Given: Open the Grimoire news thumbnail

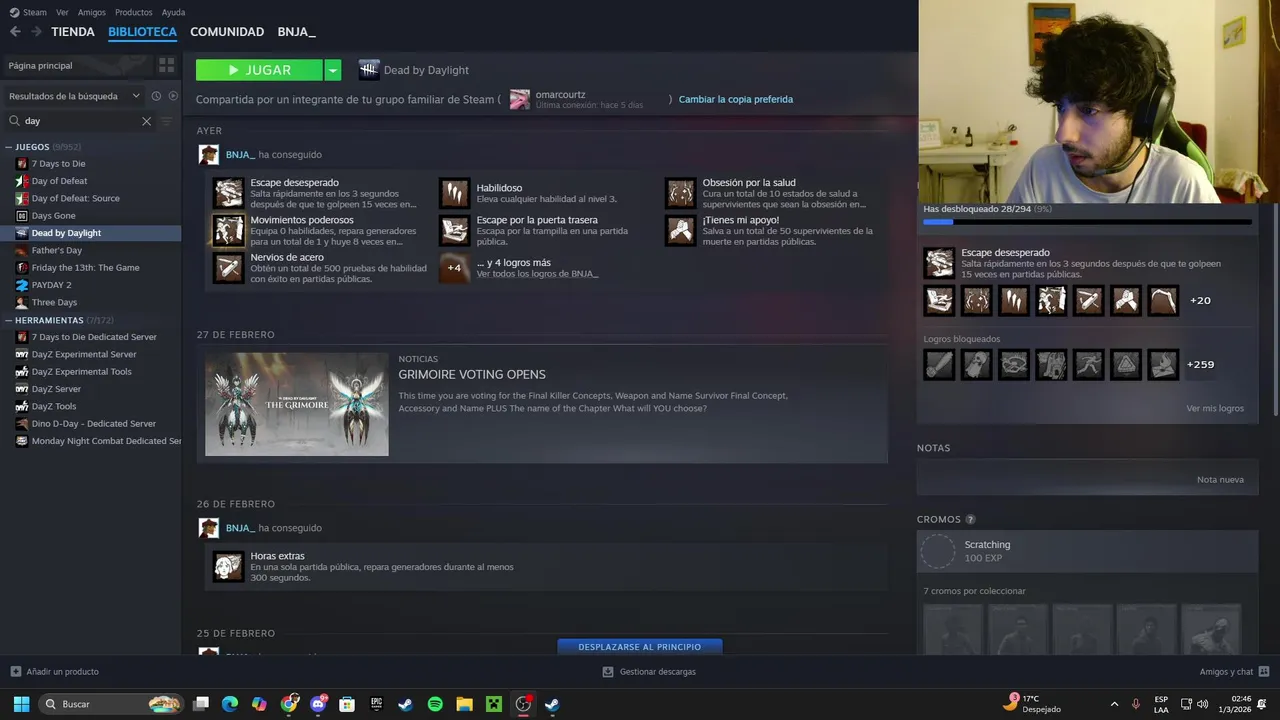Looking at the screenshot, I should [x=297, y=404].
